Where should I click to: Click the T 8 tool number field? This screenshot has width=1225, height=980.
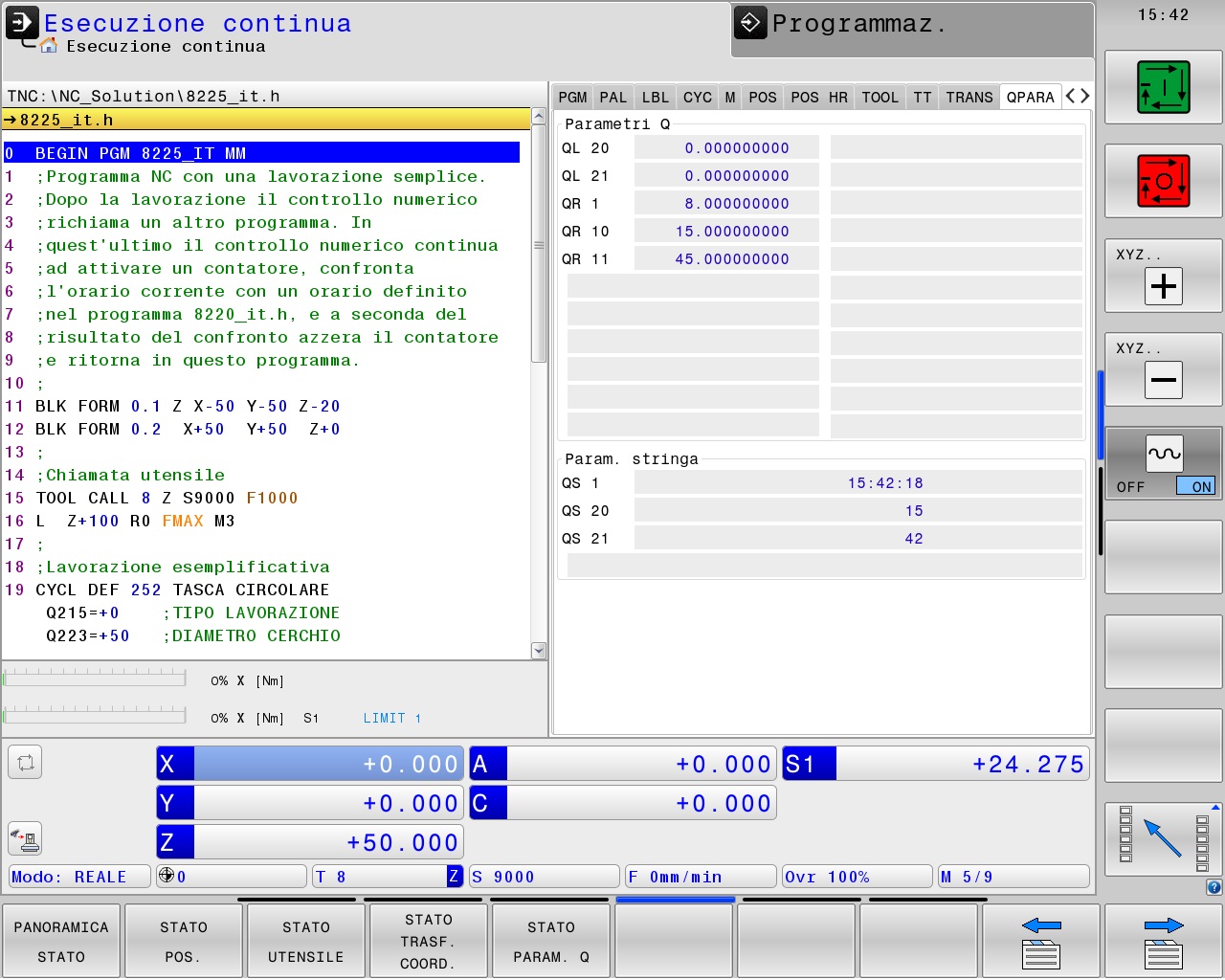coord(388,877)
